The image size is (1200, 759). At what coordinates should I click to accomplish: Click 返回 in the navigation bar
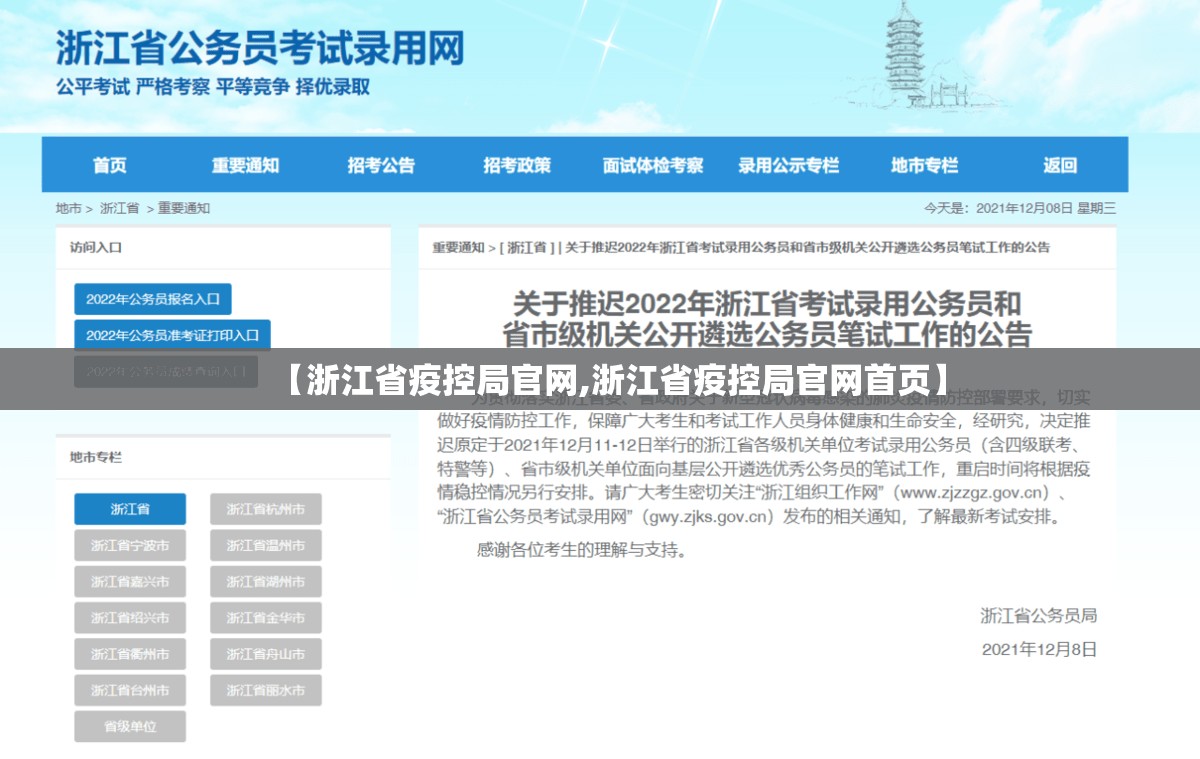[x=1060, y=165]
